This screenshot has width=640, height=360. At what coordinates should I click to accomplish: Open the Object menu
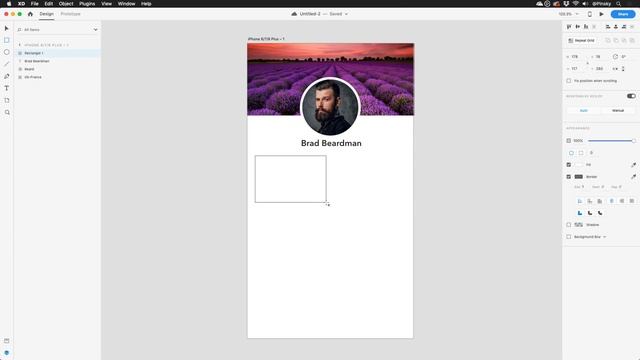click(66, 4)
